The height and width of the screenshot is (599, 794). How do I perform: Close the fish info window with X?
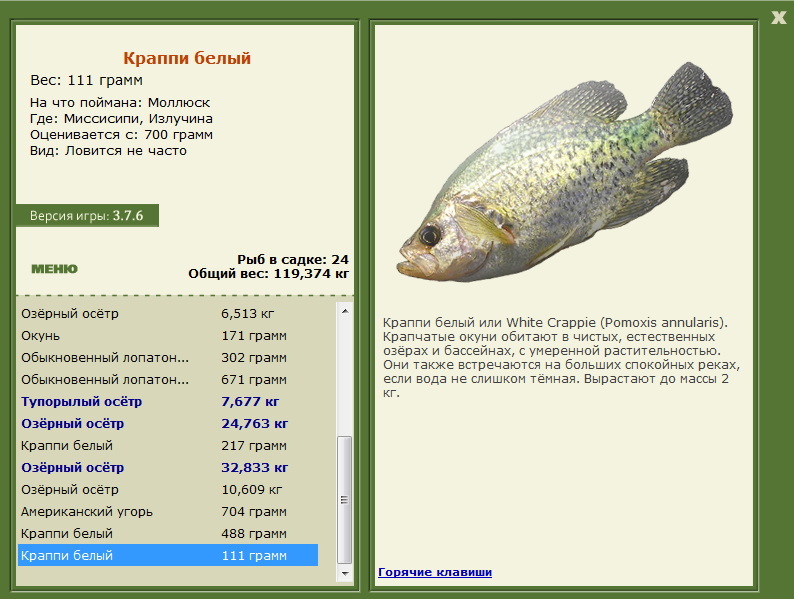[778, 18]
